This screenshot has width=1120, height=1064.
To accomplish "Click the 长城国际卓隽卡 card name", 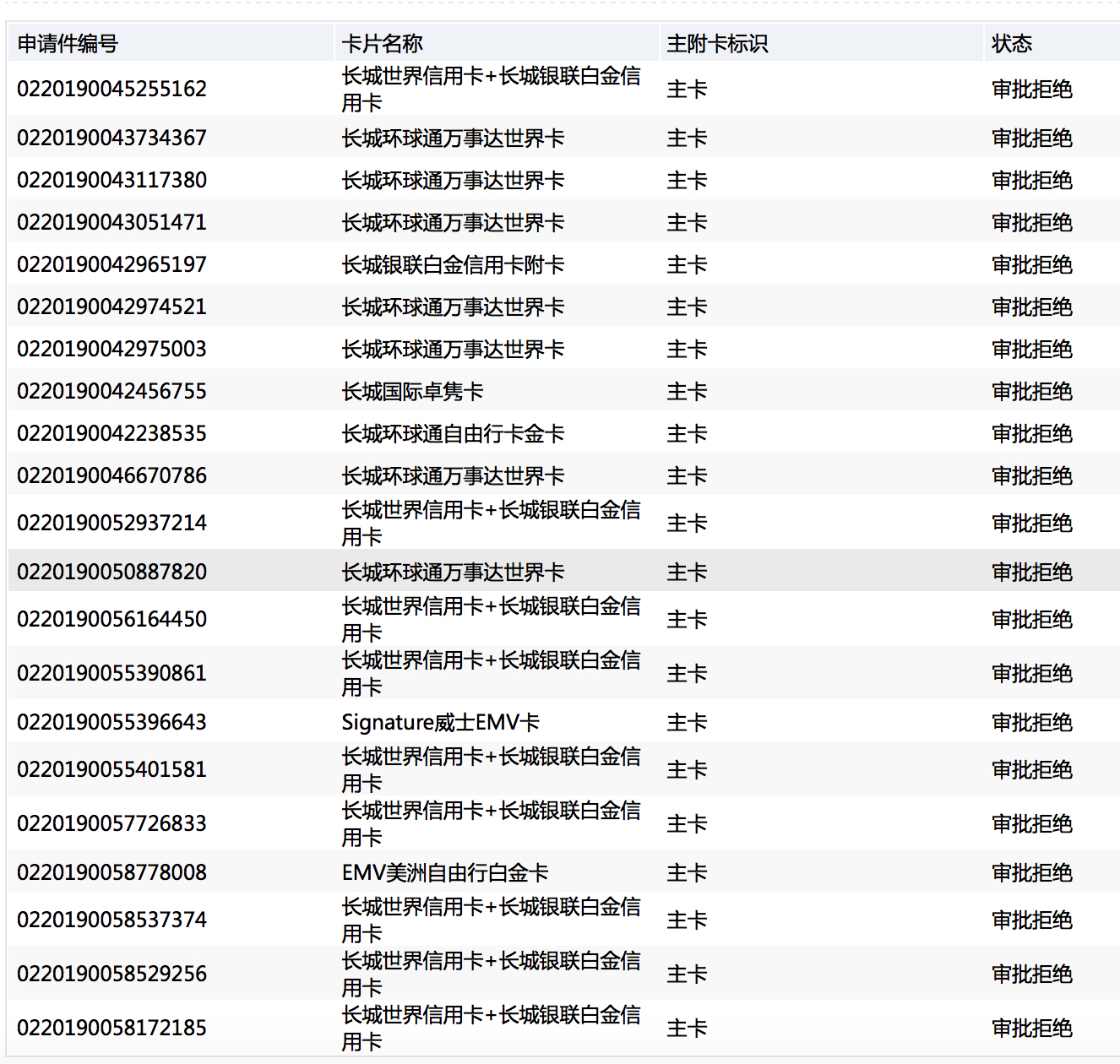I will 412,391.
